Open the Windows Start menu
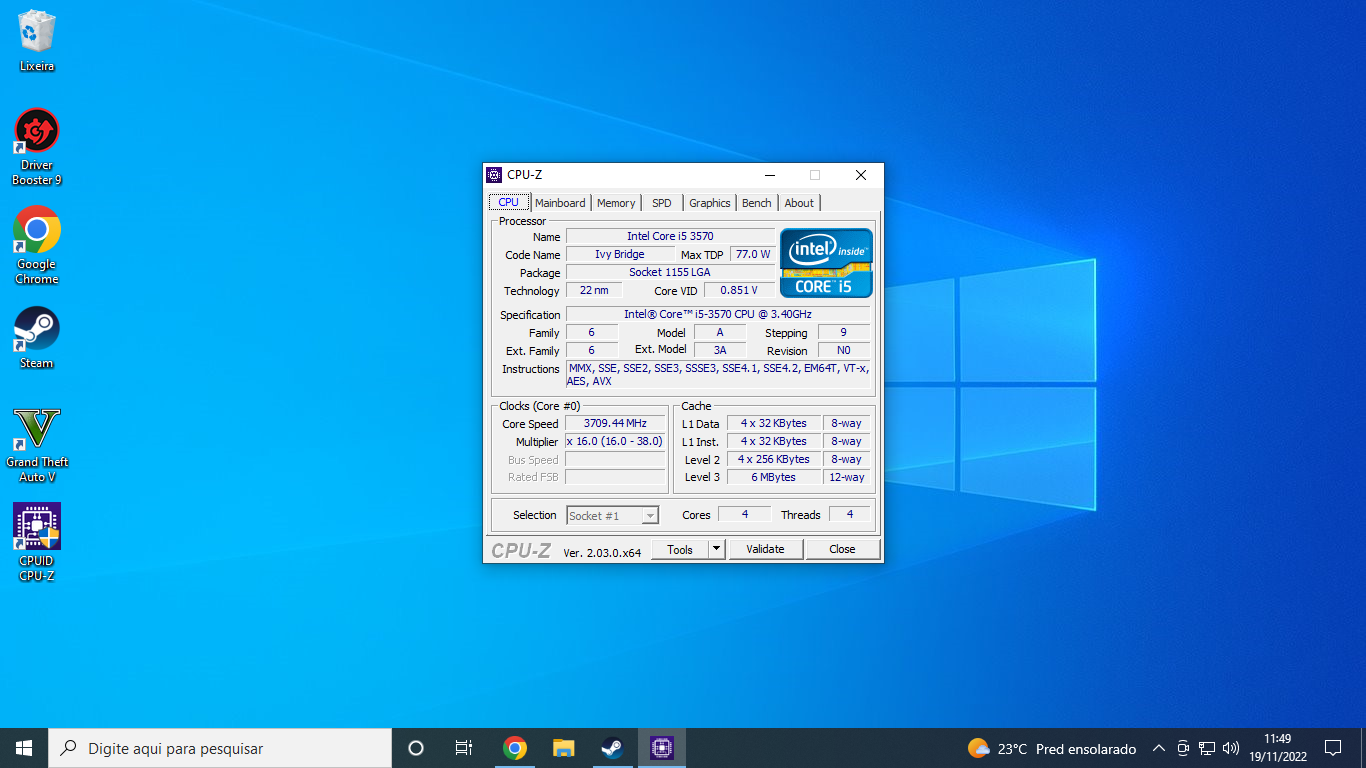 click(24, 748)
